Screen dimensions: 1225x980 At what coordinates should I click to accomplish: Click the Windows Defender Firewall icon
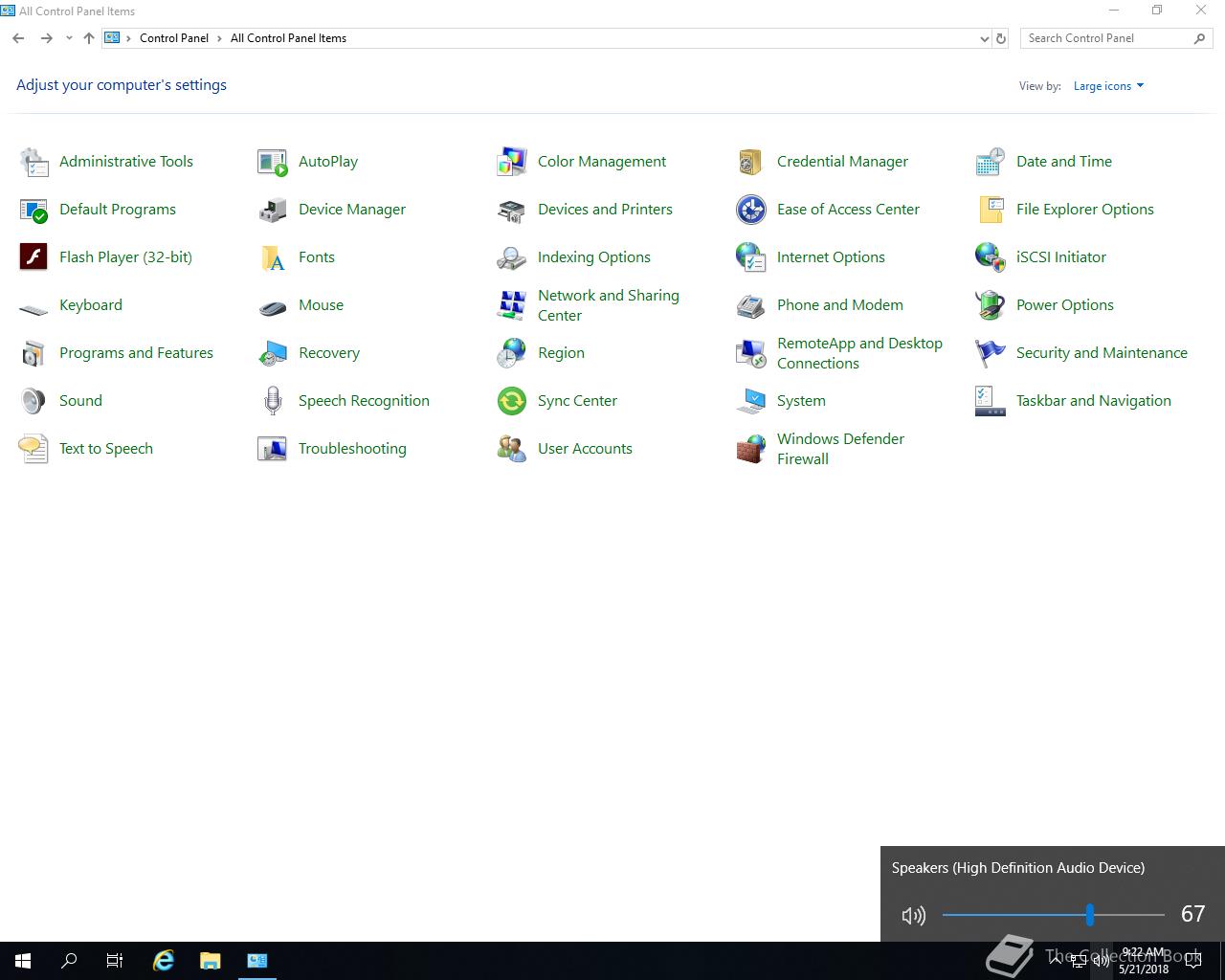coord(751,449)
